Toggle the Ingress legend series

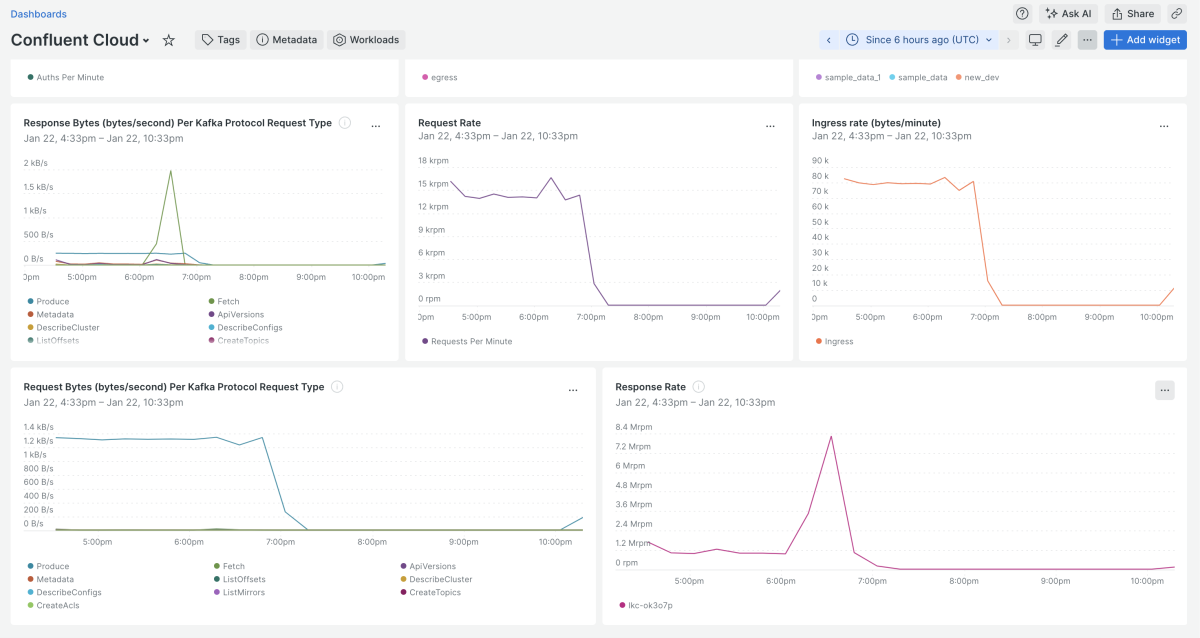(838, 341)
